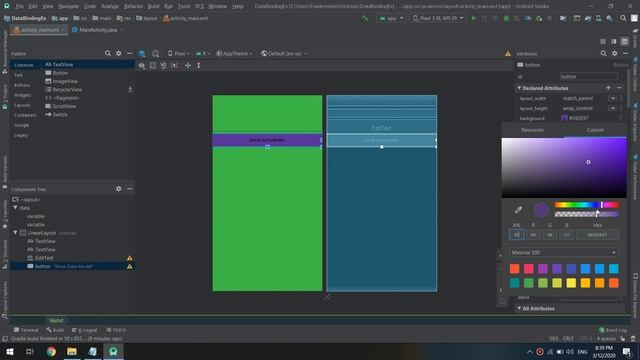Open AppTheme dropdown
The width and height of the screenshot is (640, 360).
pyautogui.click(x=234, y=53)
